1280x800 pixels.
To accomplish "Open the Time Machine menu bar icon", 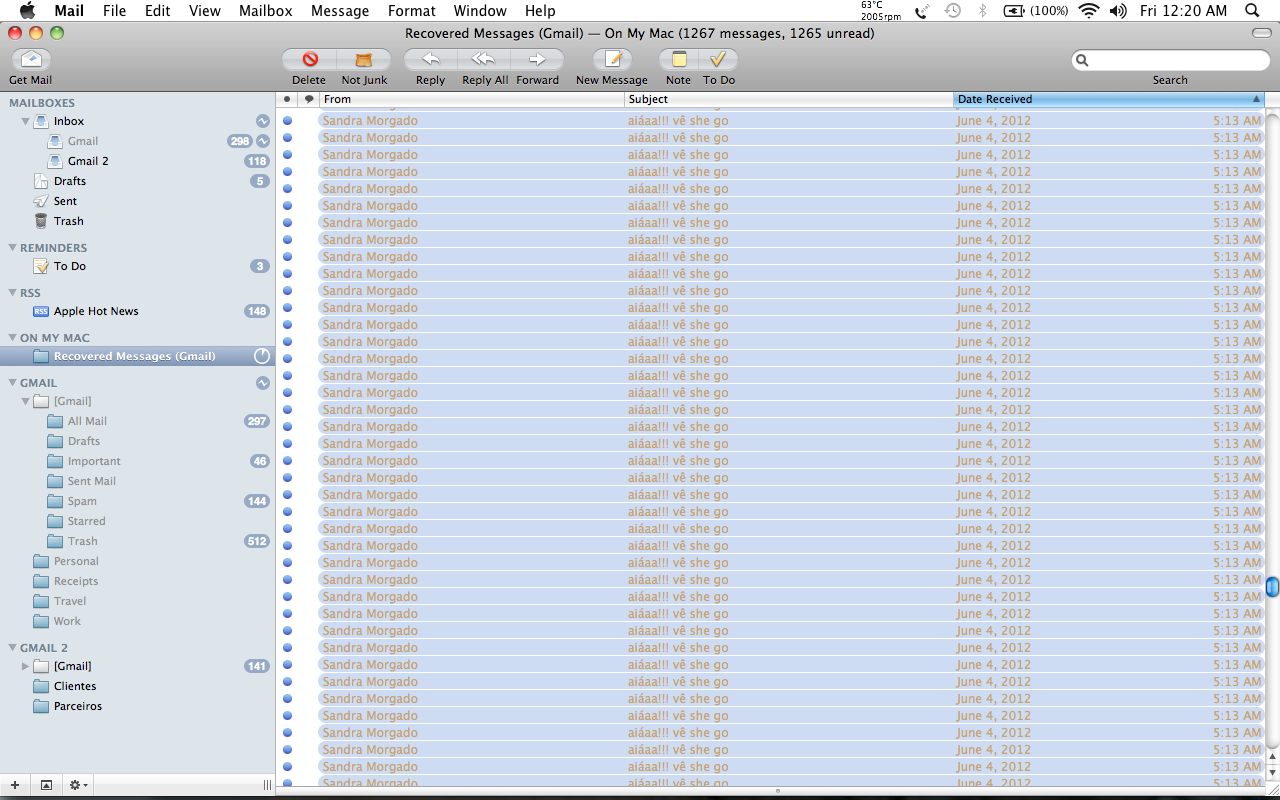I will 953,10.
